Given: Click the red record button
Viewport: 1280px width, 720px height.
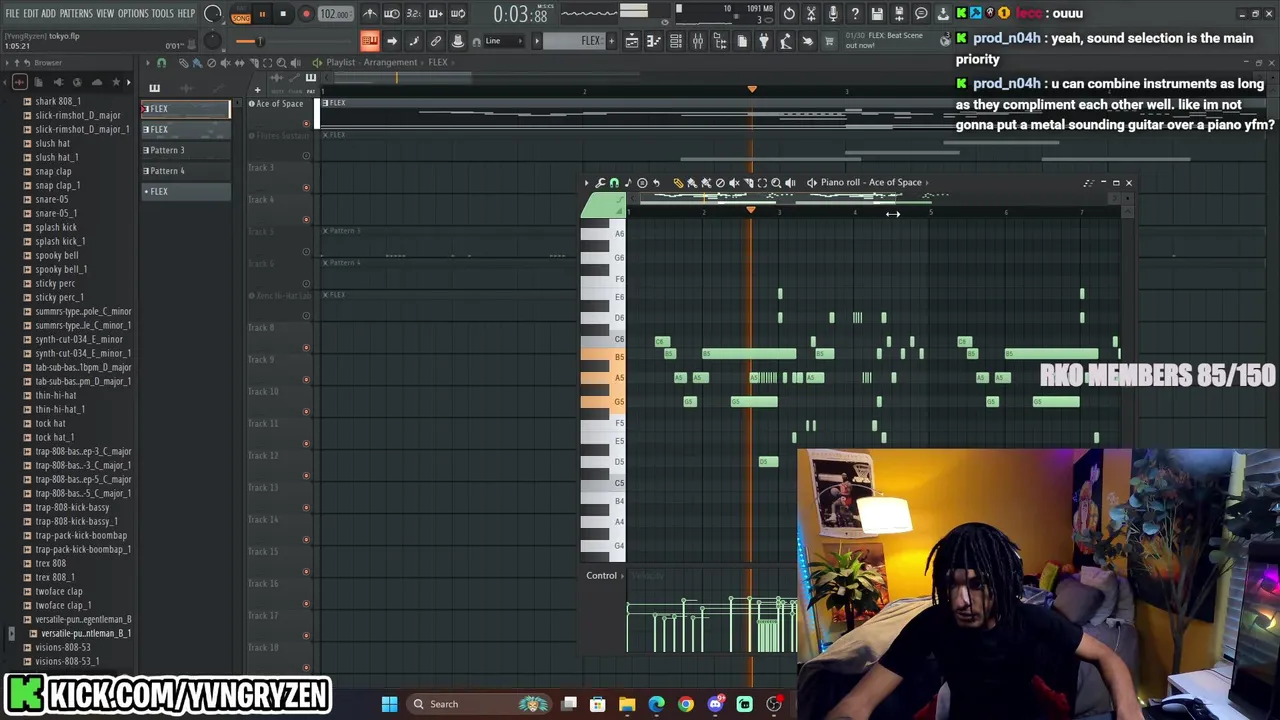Looking at the screenshot, I should pyautogui.click(x=306, y=14).
